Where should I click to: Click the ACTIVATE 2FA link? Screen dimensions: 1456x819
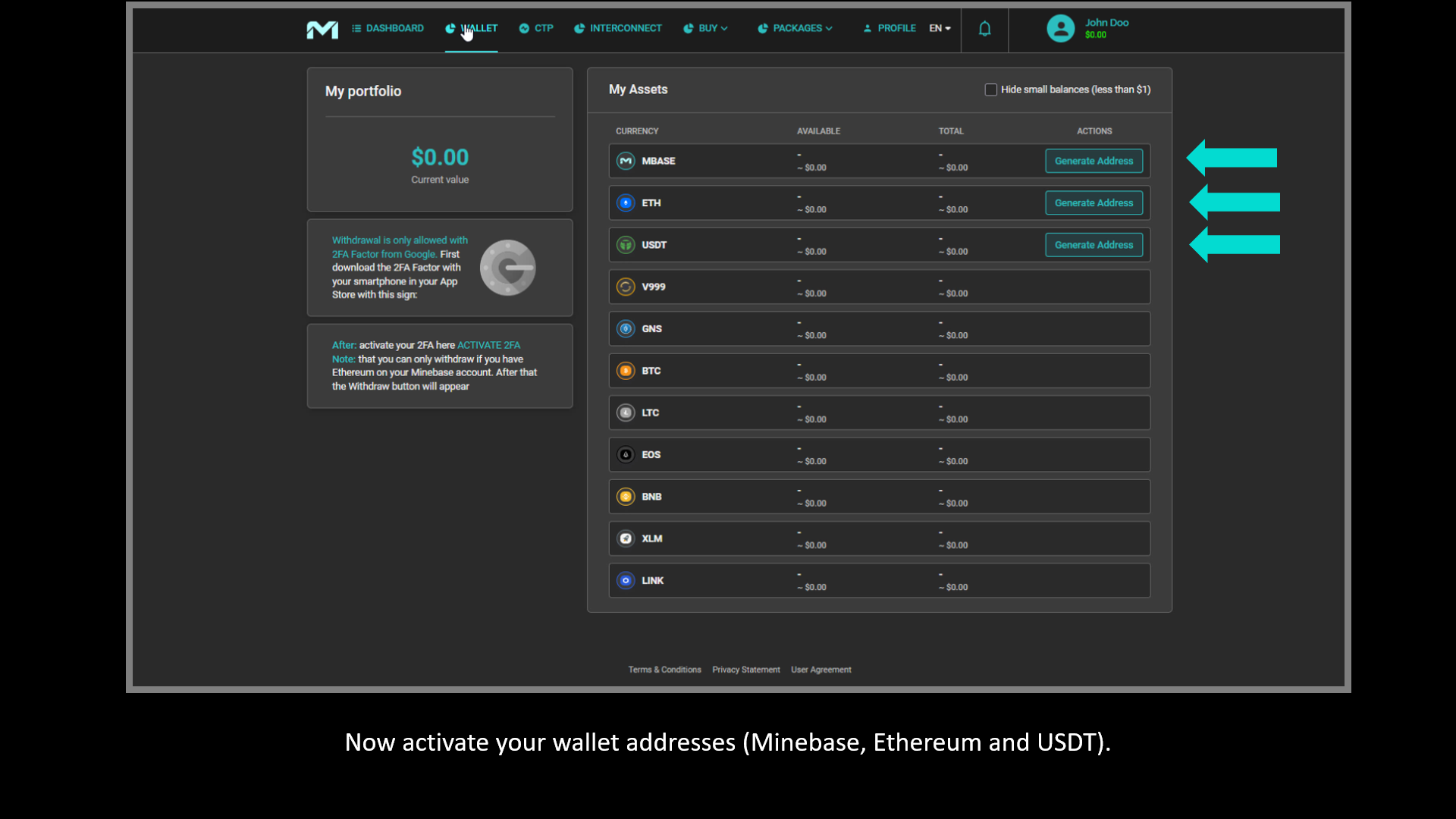pos(488,345)
